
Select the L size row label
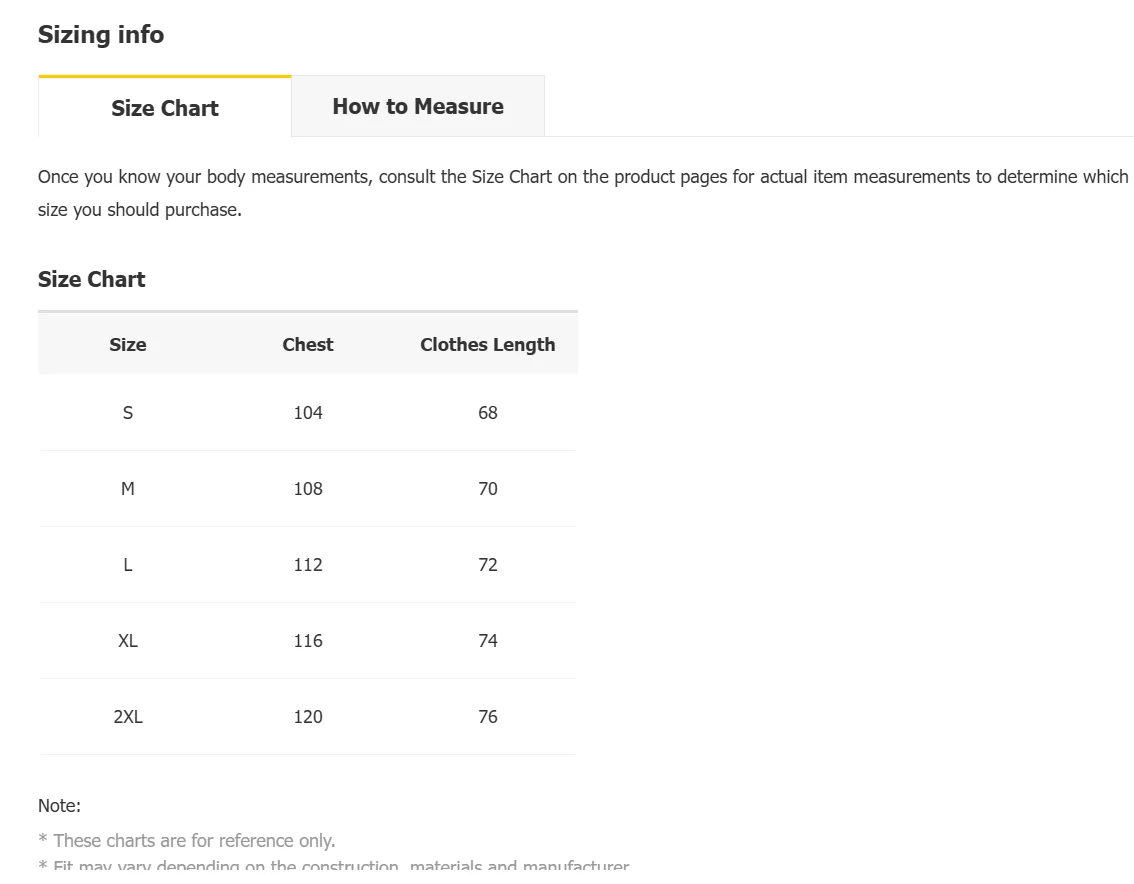[x=128, y=565]
